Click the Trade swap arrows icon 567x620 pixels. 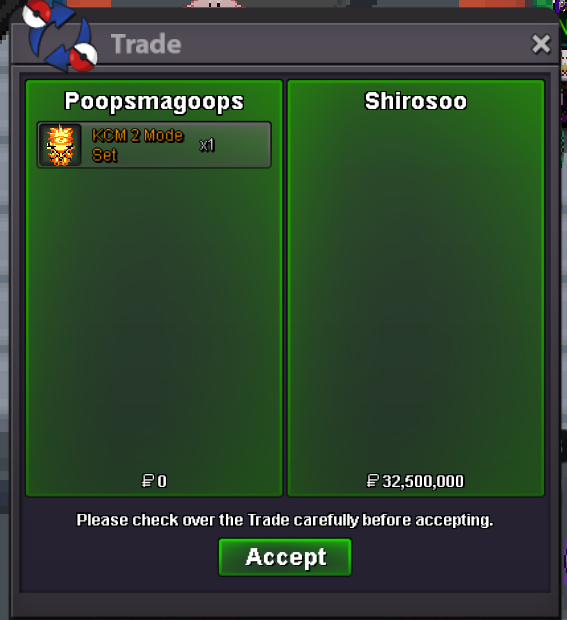59,36
